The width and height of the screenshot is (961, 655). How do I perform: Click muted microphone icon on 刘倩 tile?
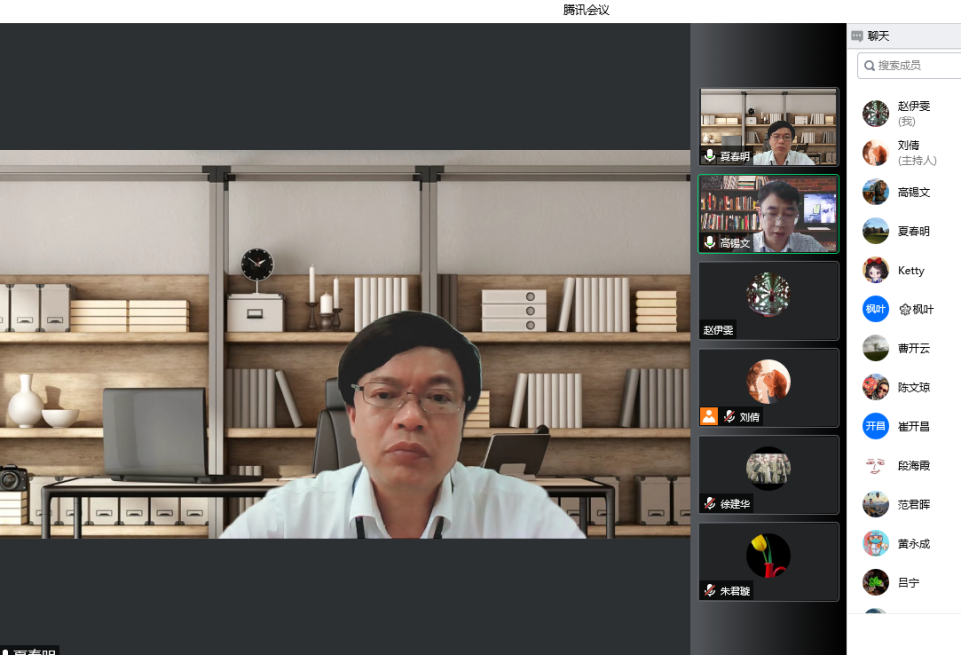729,417
